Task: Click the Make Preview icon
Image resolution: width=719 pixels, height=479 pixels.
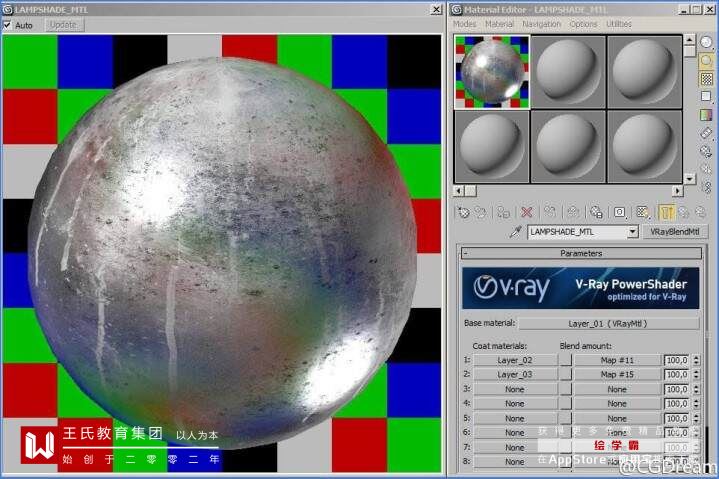Action: (x=706, y=133)
